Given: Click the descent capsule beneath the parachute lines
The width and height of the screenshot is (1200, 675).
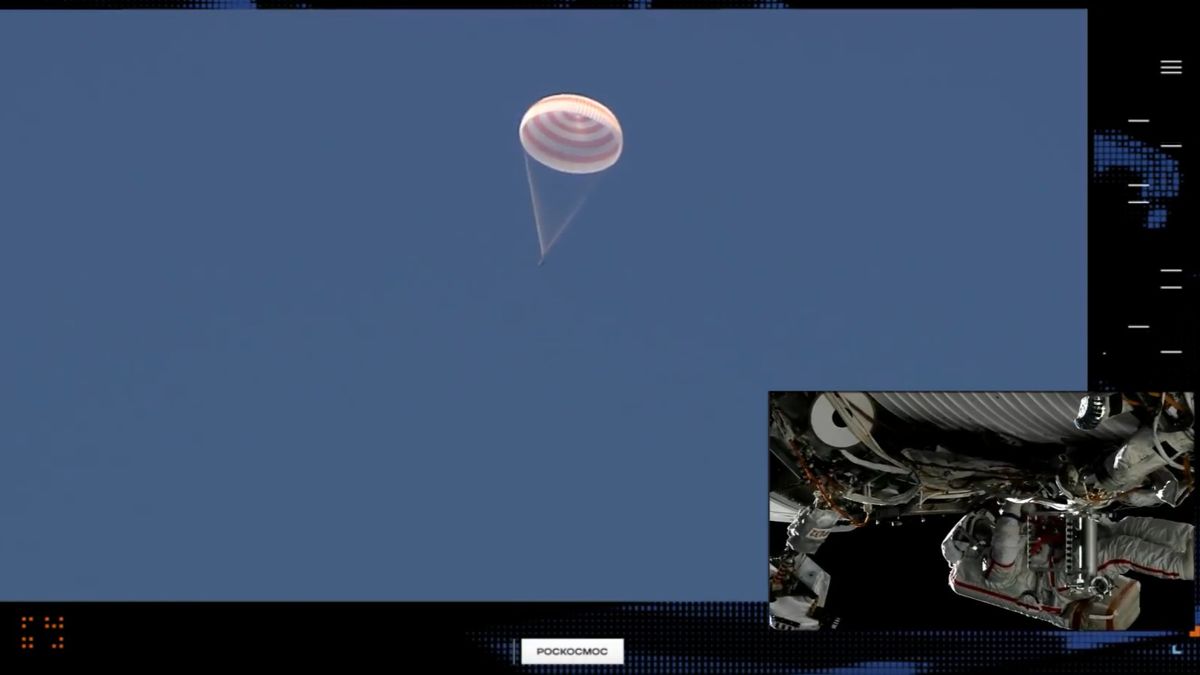Looking at the screenshot, I should point(541,261).
